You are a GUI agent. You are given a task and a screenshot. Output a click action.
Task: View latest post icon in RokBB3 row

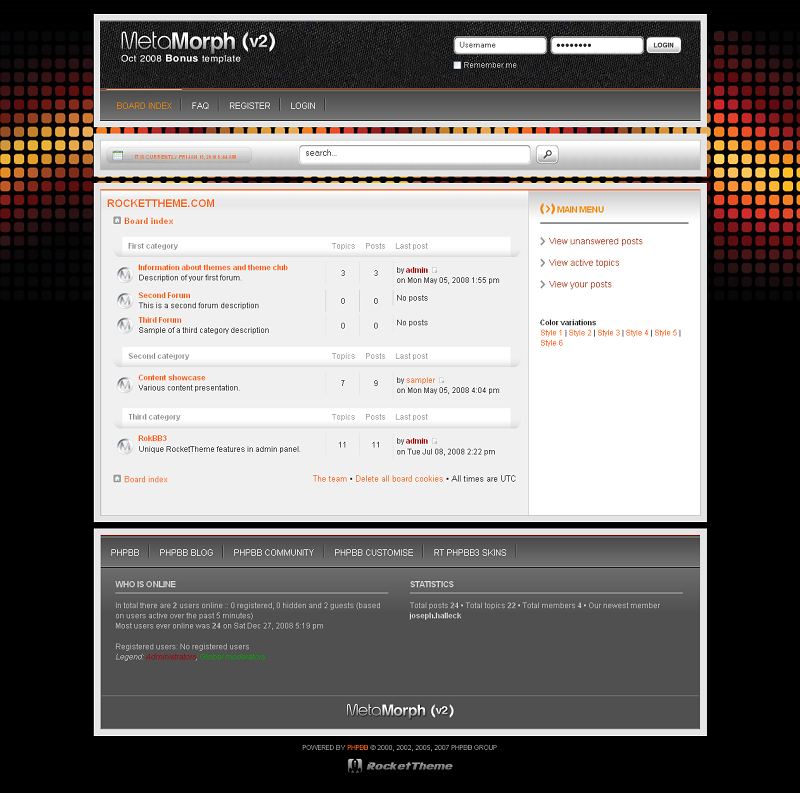coord(435,441)
